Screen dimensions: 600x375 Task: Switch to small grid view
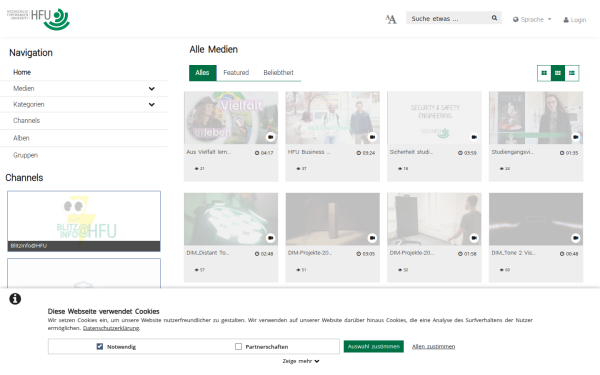558,73
